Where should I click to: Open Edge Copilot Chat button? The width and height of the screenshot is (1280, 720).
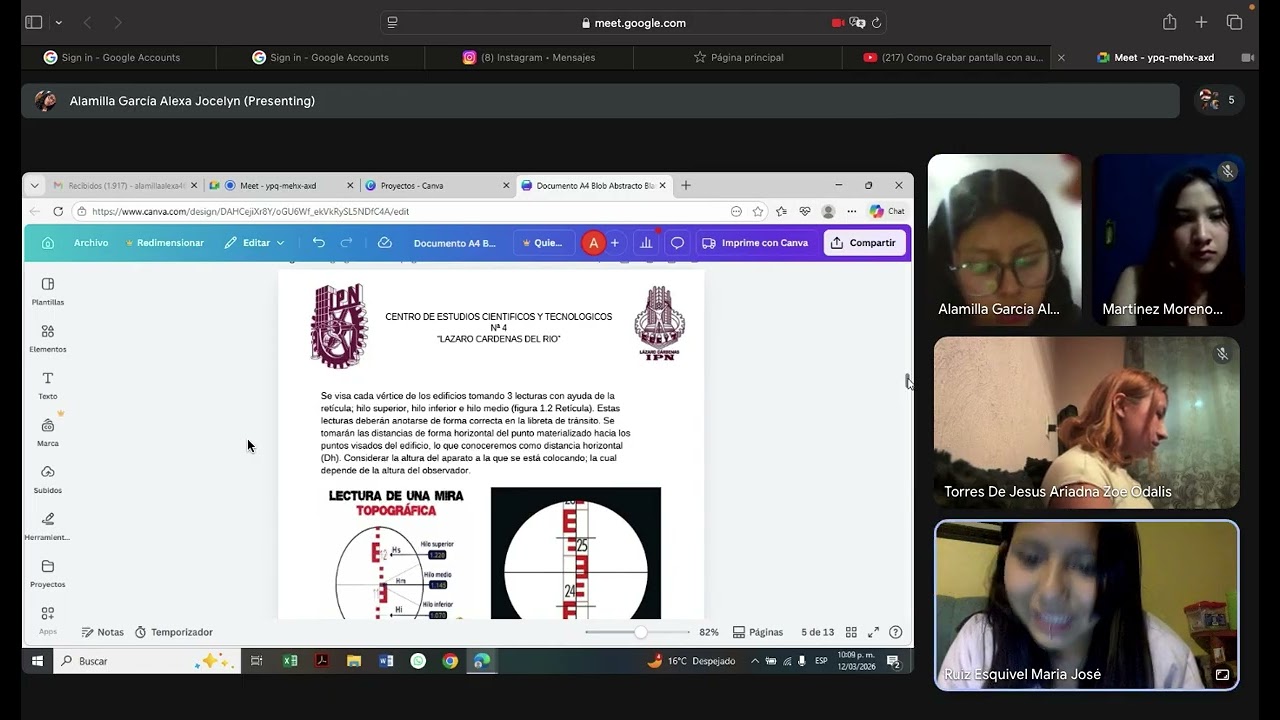coord(887,211)
